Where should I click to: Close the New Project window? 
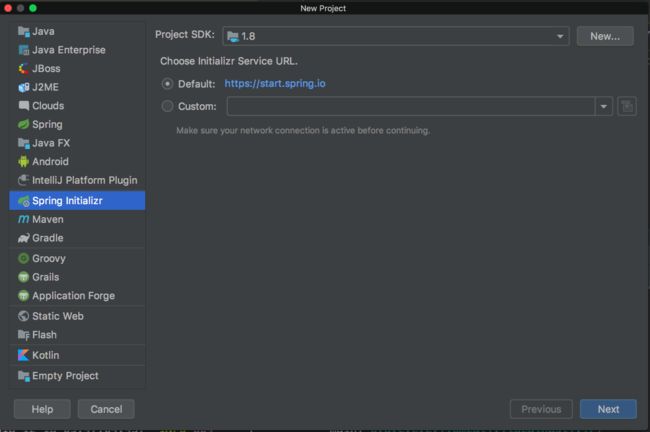pos(8,8)
